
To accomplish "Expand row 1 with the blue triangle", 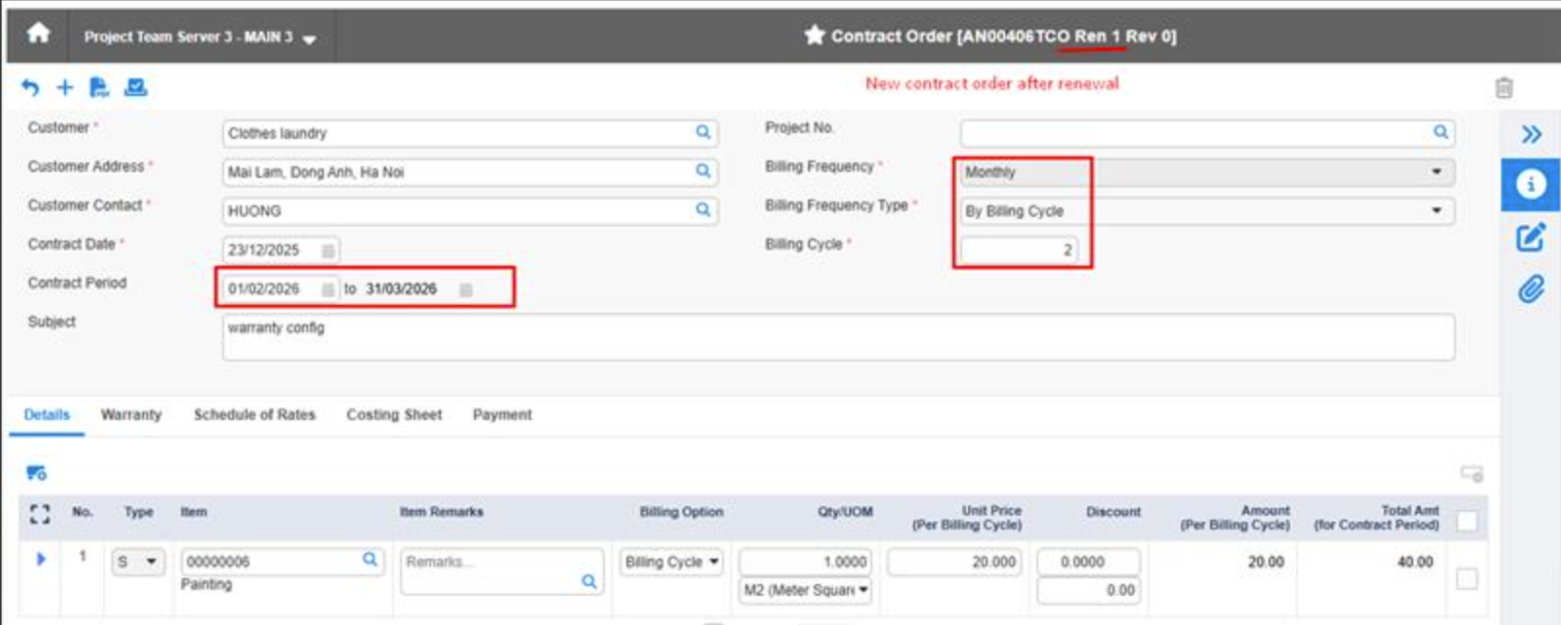I will coord(41,560).
